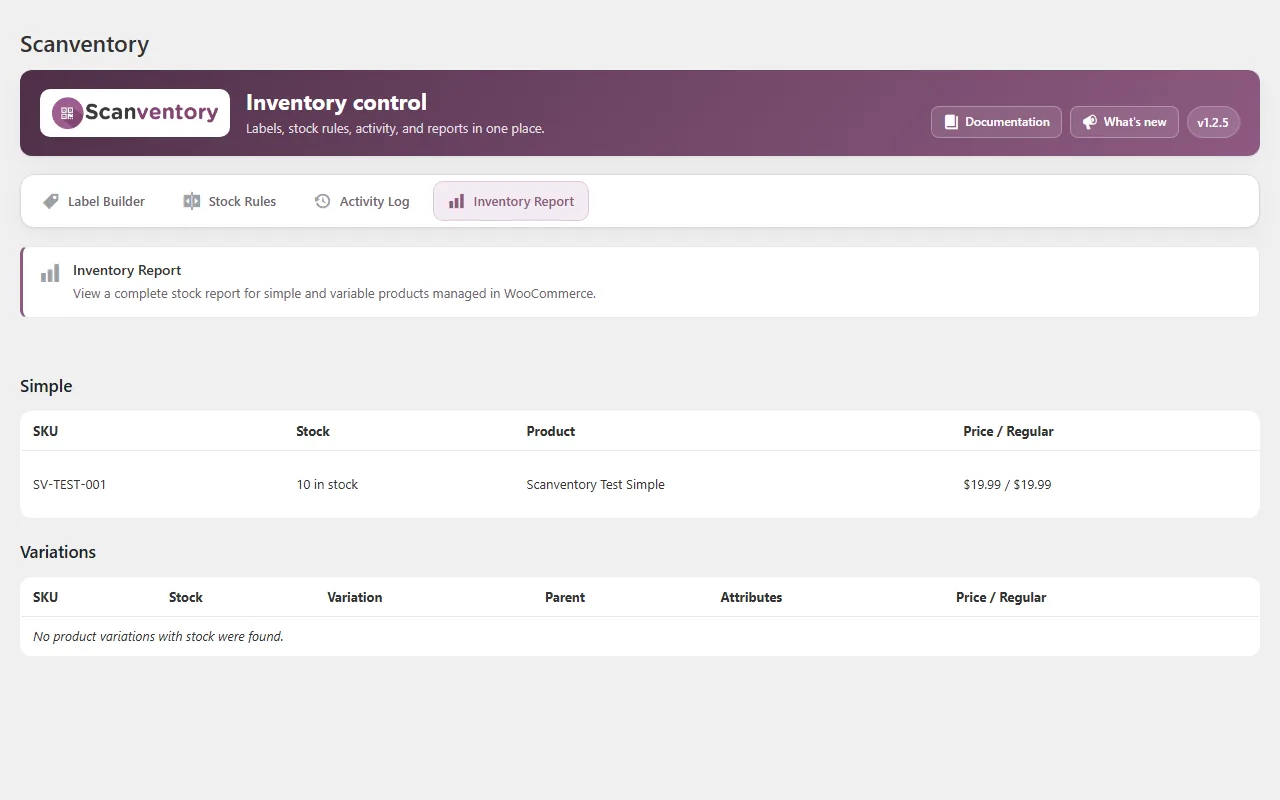Select the Inventory Report tab
Screen dimensions: 1280x800
coord(511,202)
